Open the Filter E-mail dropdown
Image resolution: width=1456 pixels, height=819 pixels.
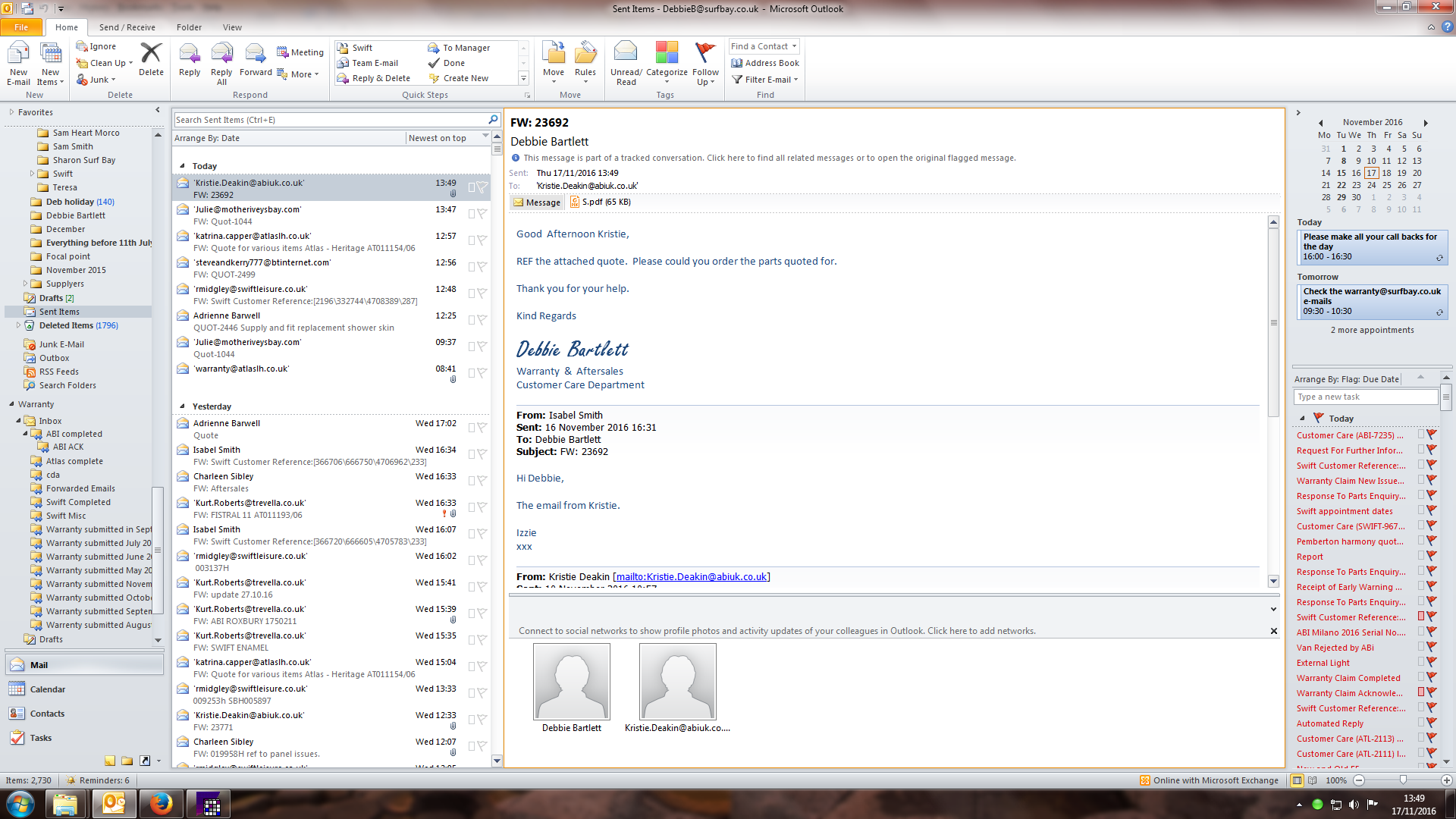pos(767,80)
